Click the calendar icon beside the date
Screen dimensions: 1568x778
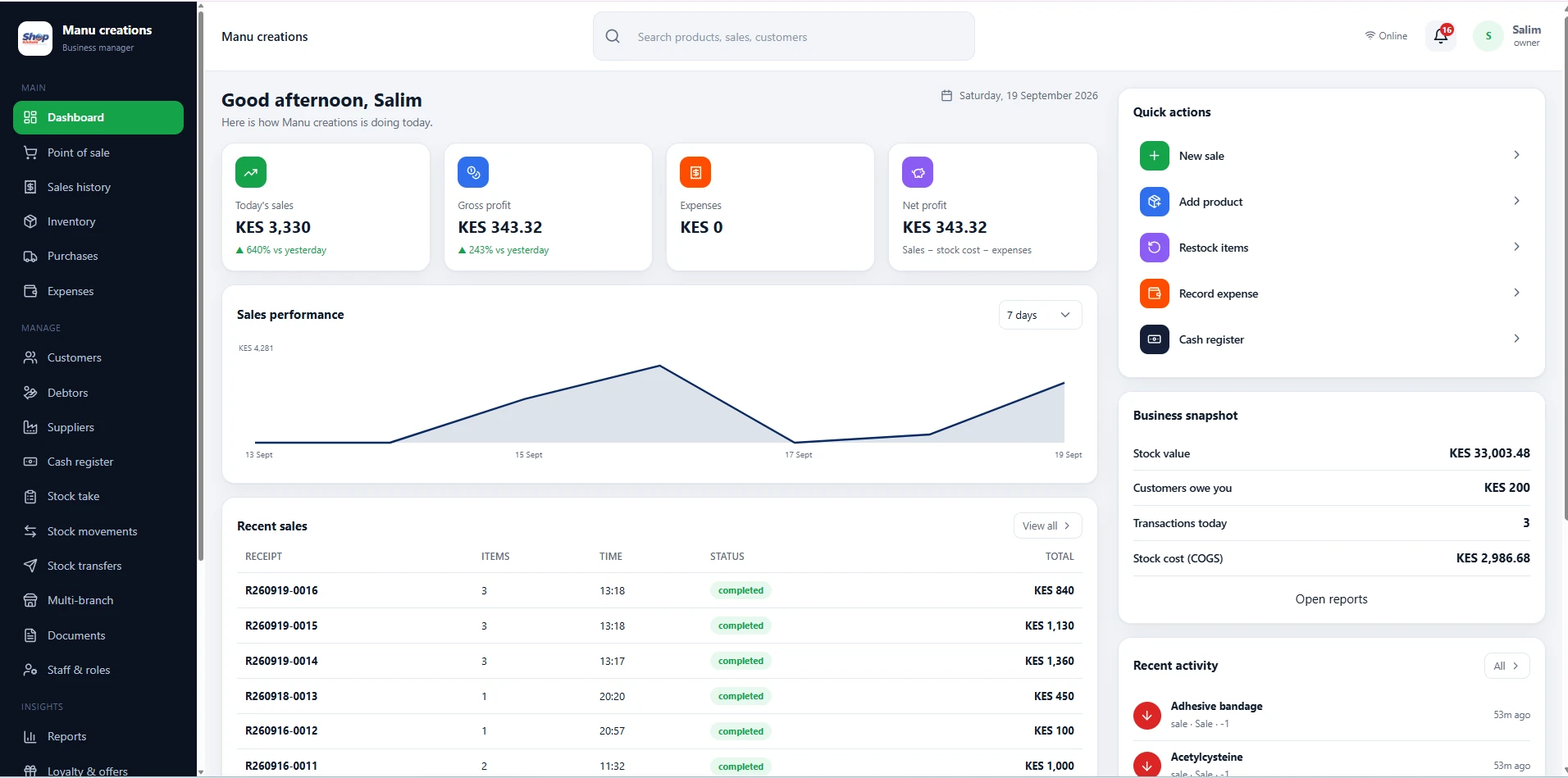(x=946, y=96)
